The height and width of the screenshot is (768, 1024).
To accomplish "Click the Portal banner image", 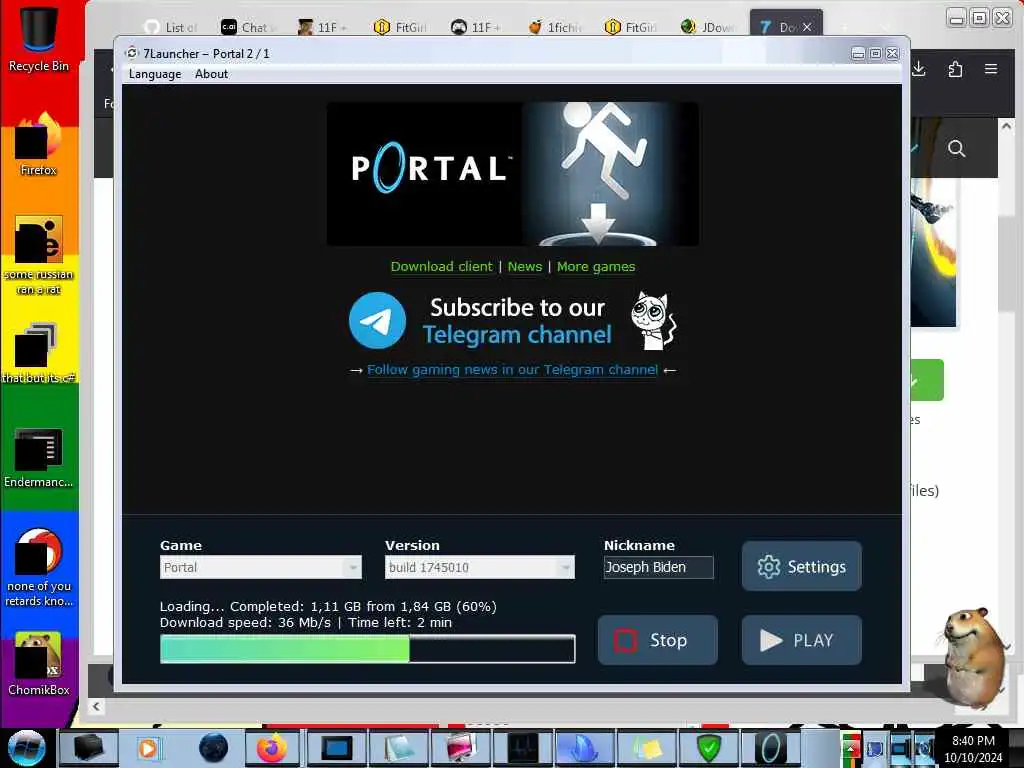I will (513, 174).
